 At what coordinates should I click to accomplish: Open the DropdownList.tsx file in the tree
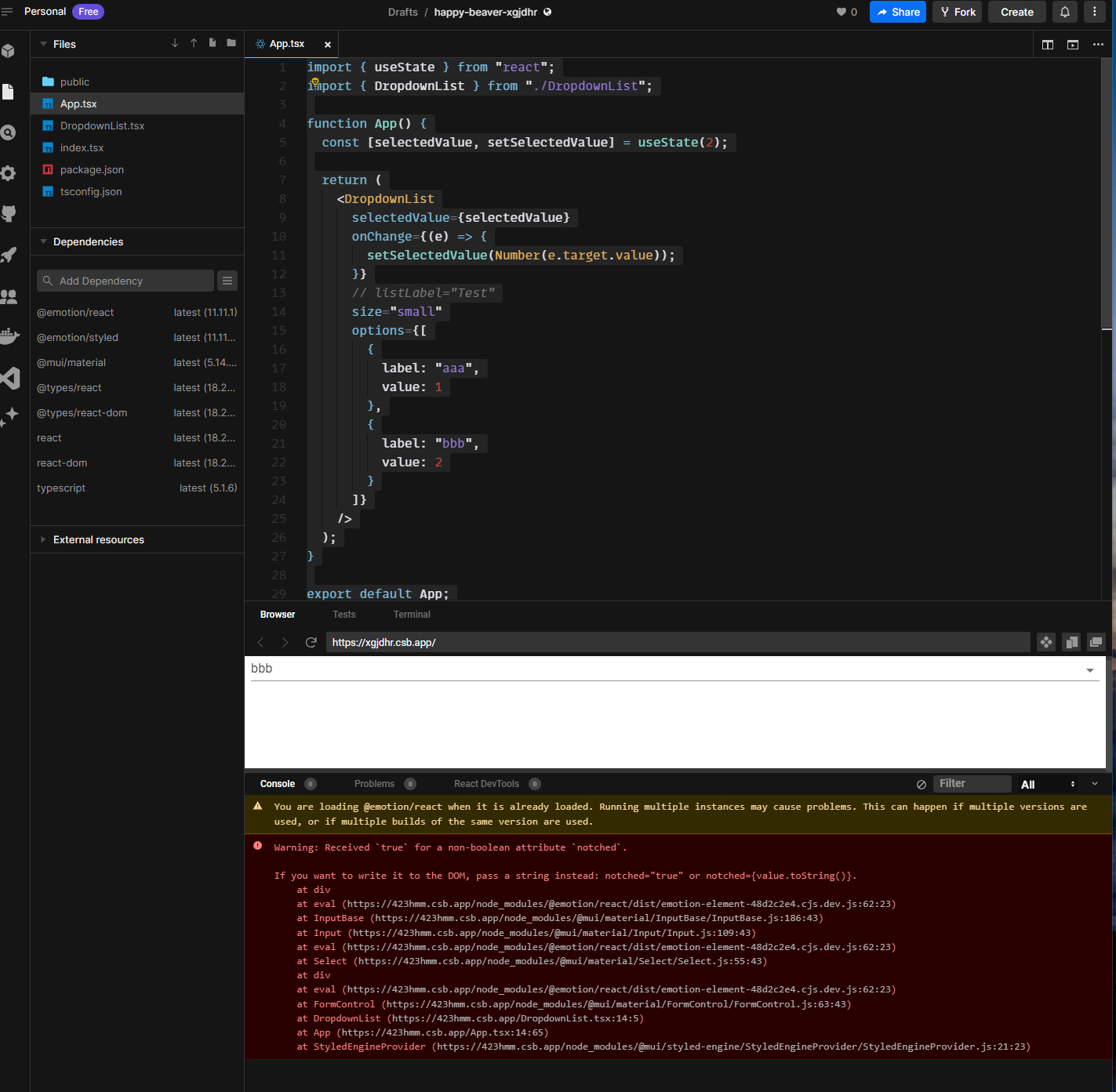(102, 125)
